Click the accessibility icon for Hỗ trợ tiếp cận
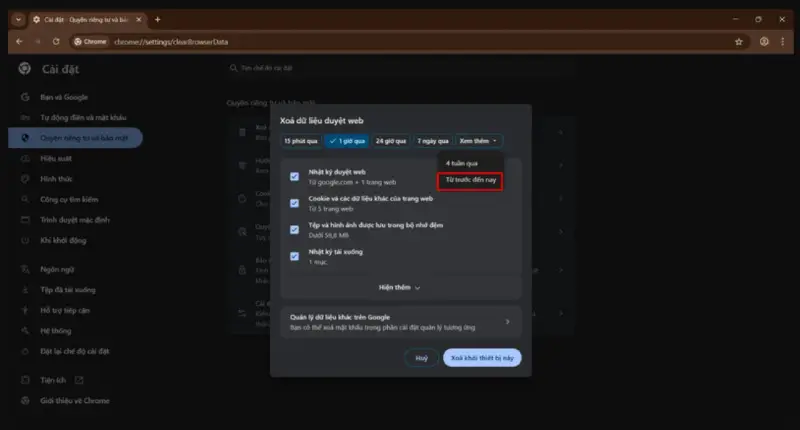Viewport: 800px width, 430px height. (24, 310)
